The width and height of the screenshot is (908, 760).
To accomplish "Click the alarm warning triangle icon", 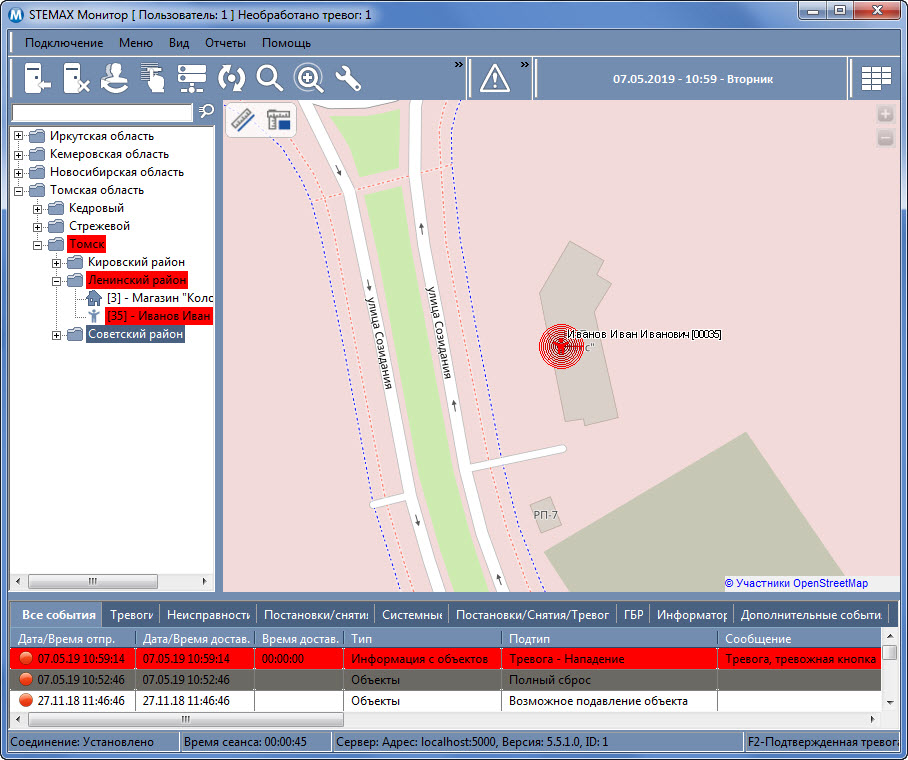I will [x=495, y=79].
